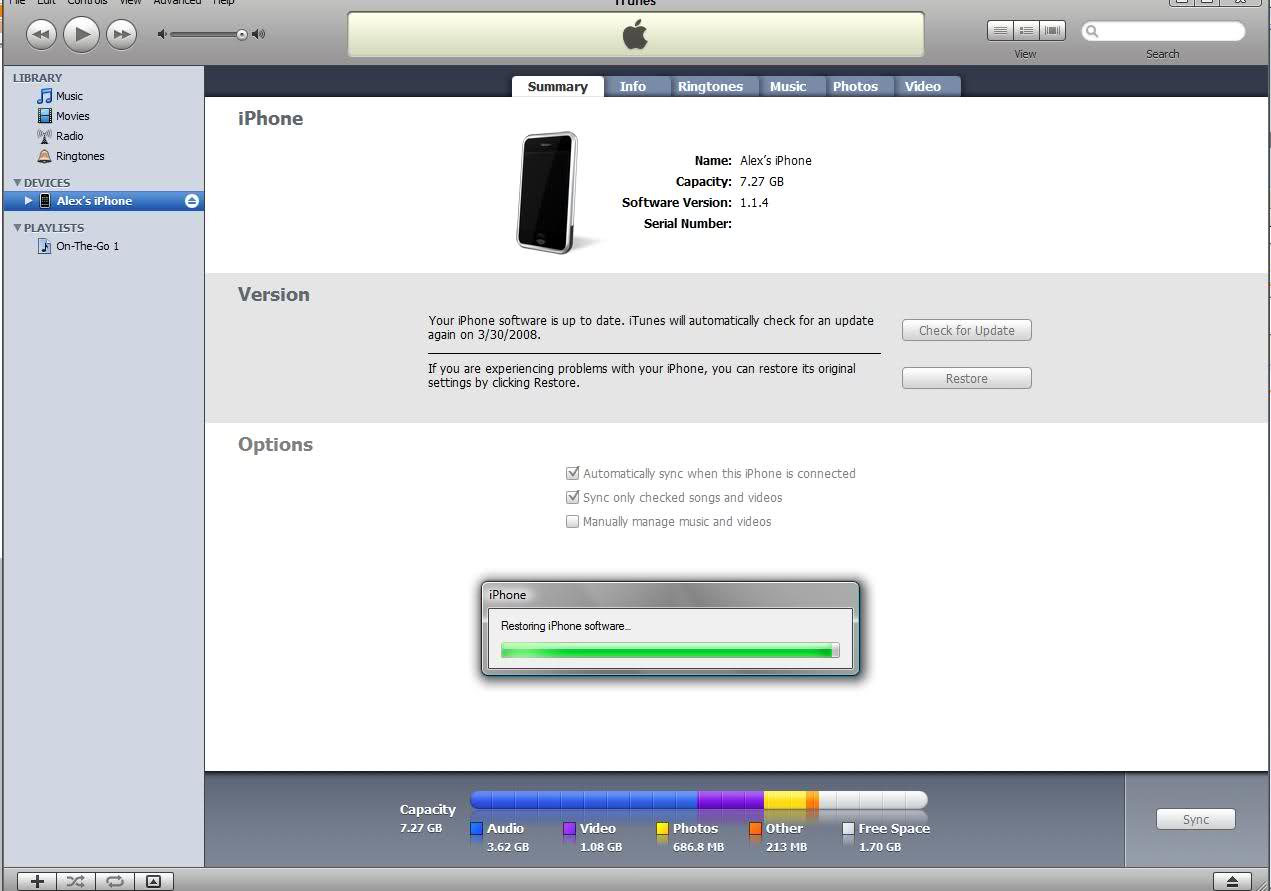Switch to list view button
The image size is (1271, 891).
click(x=1000, y=31)
